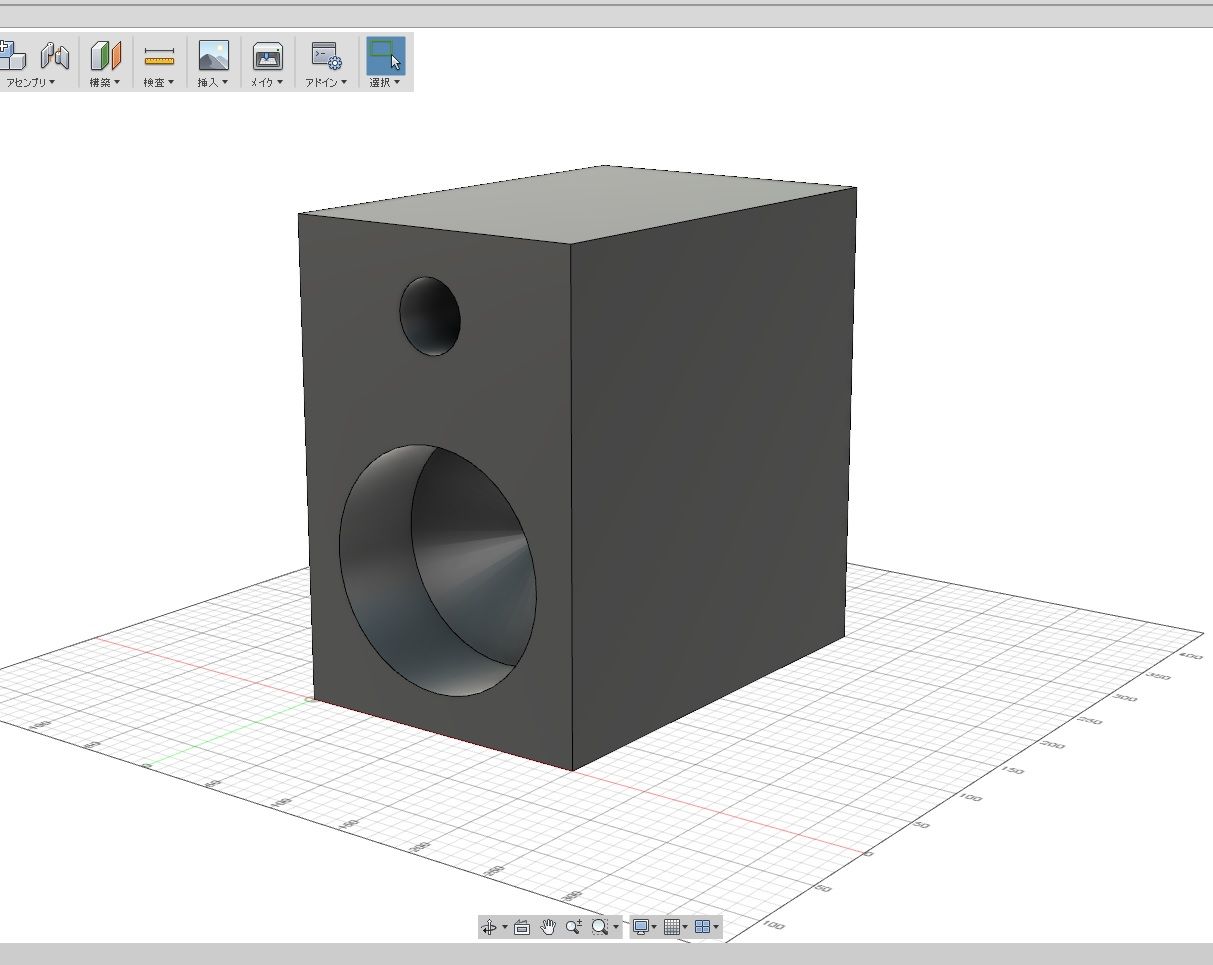
Task: Click the Joint tool icon in assembly group
Action: [x=54, y=55]
